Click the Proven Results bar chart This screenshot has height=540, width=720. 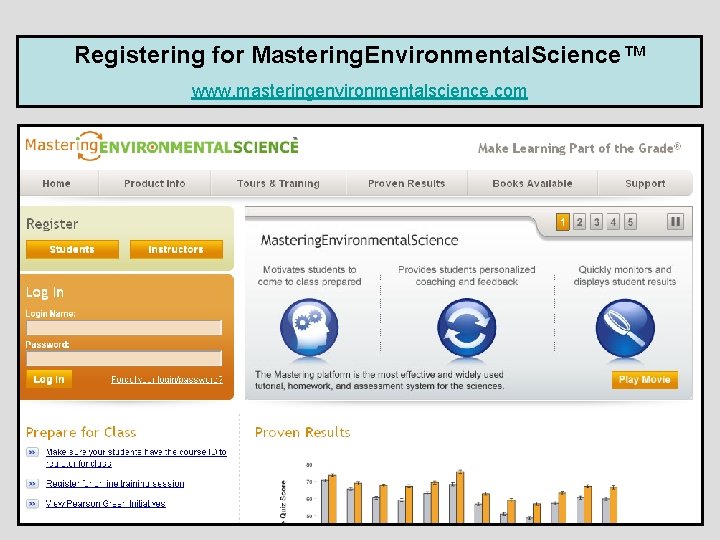coord(449,492)
